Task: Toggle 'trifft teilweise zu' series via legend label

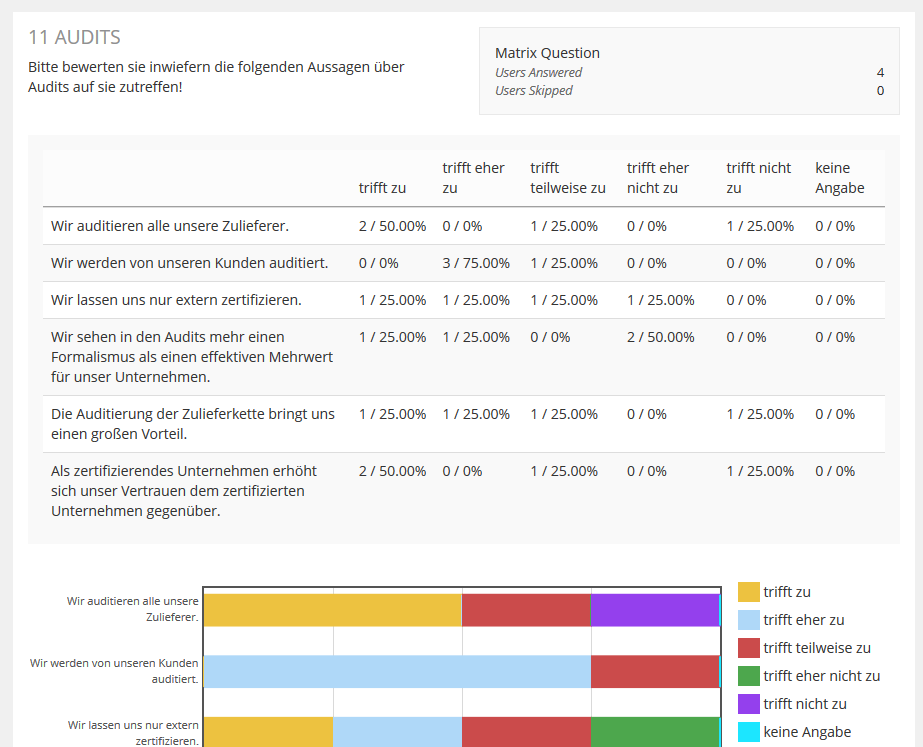Action: (x=816, y=648)
